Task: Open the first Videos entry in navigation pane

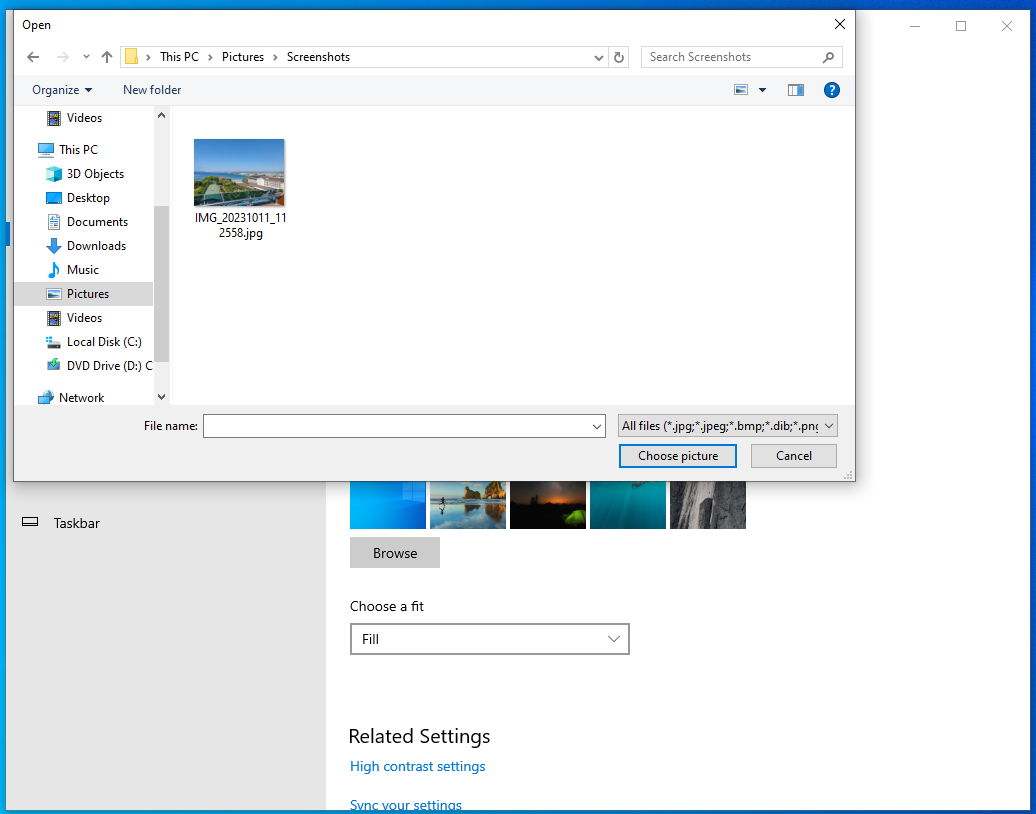Action: (84, 118)
